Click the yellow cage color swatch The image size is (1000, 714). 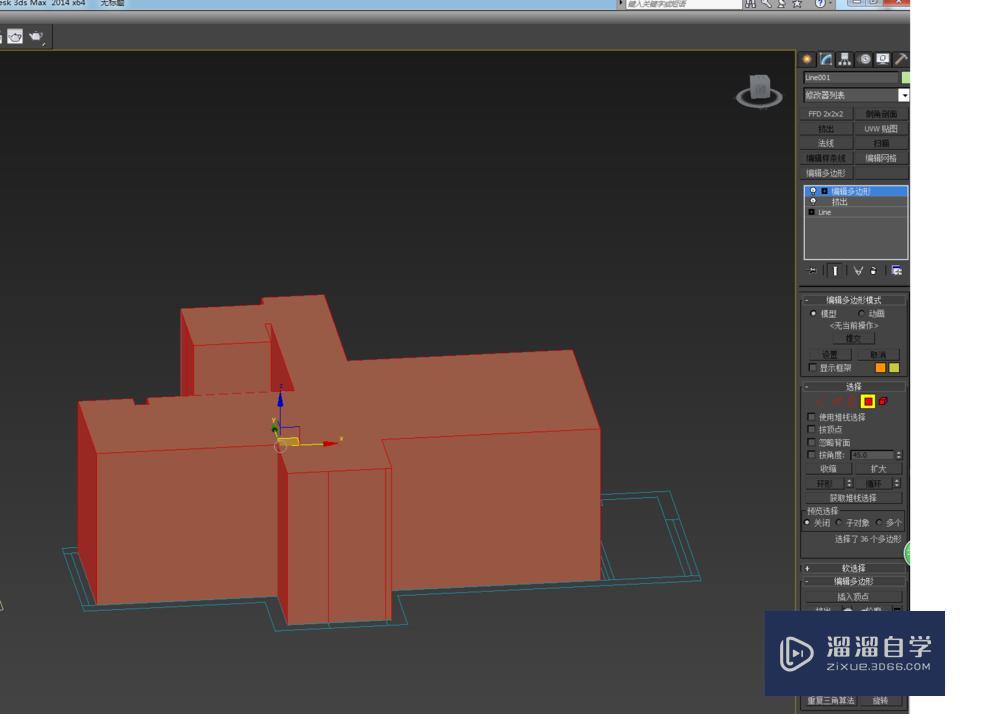[894, 368]
